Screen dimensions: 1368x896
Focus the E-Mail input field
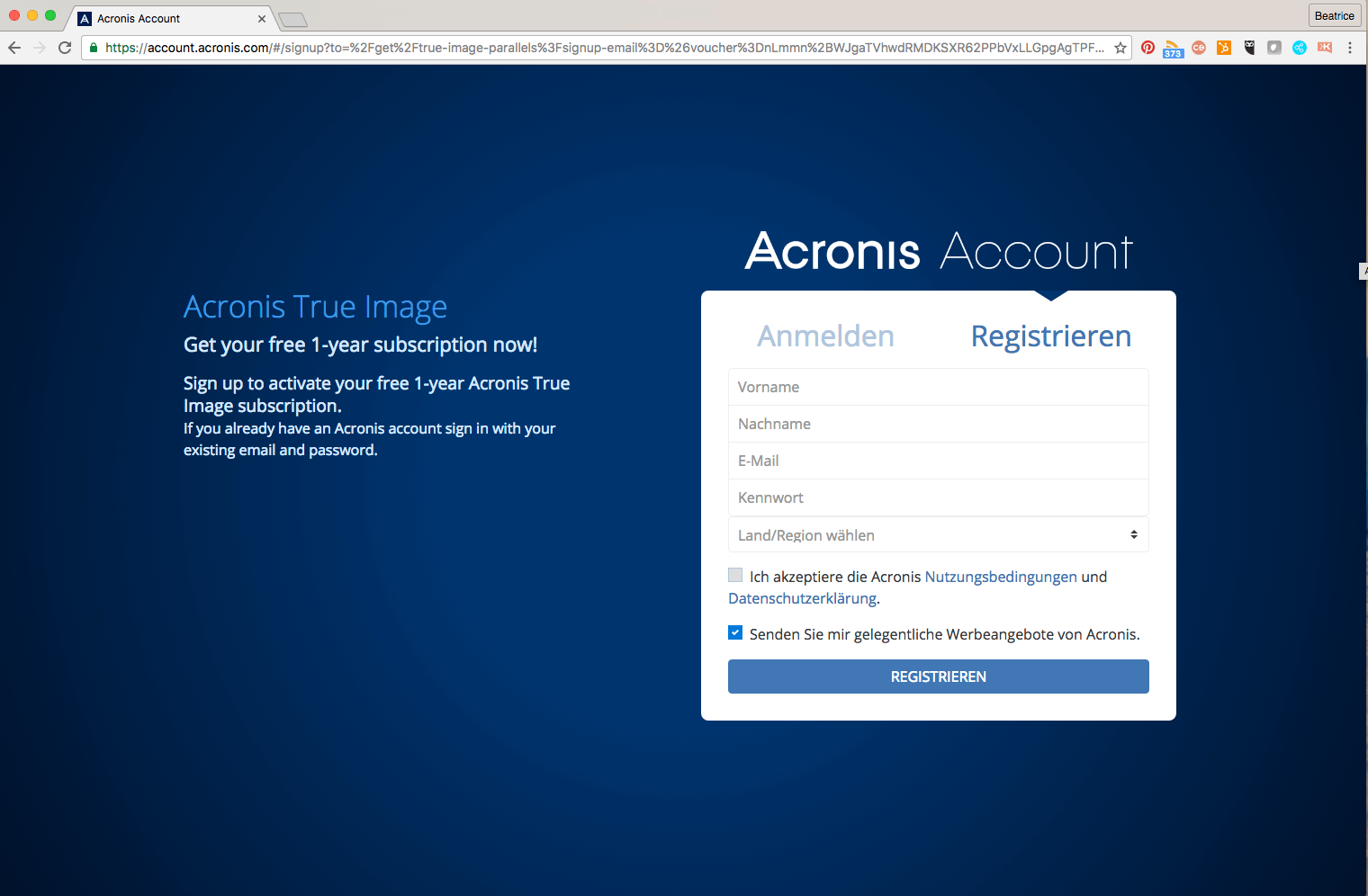939,461
